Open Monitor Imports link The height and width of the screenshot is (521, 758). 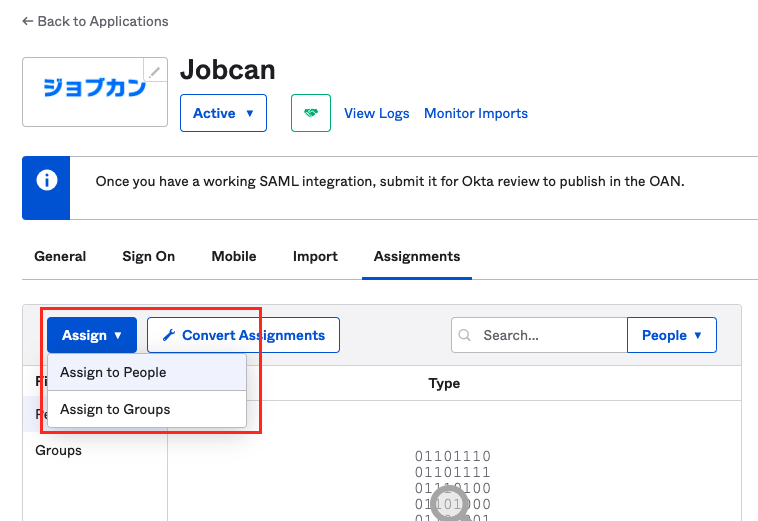tap(476, 113)
